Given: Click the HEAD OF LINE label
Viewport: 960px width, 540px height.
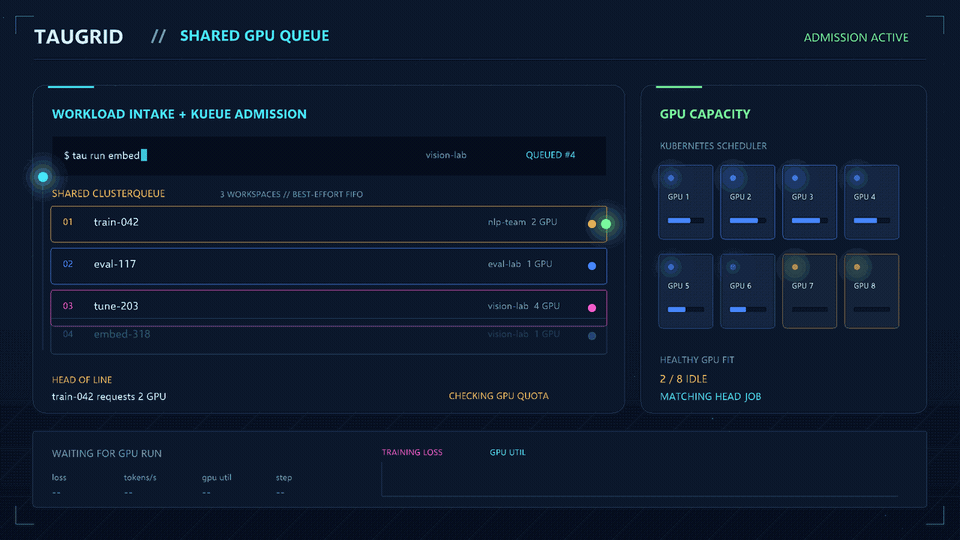Looking at the screenshot, I should (82, 380).
